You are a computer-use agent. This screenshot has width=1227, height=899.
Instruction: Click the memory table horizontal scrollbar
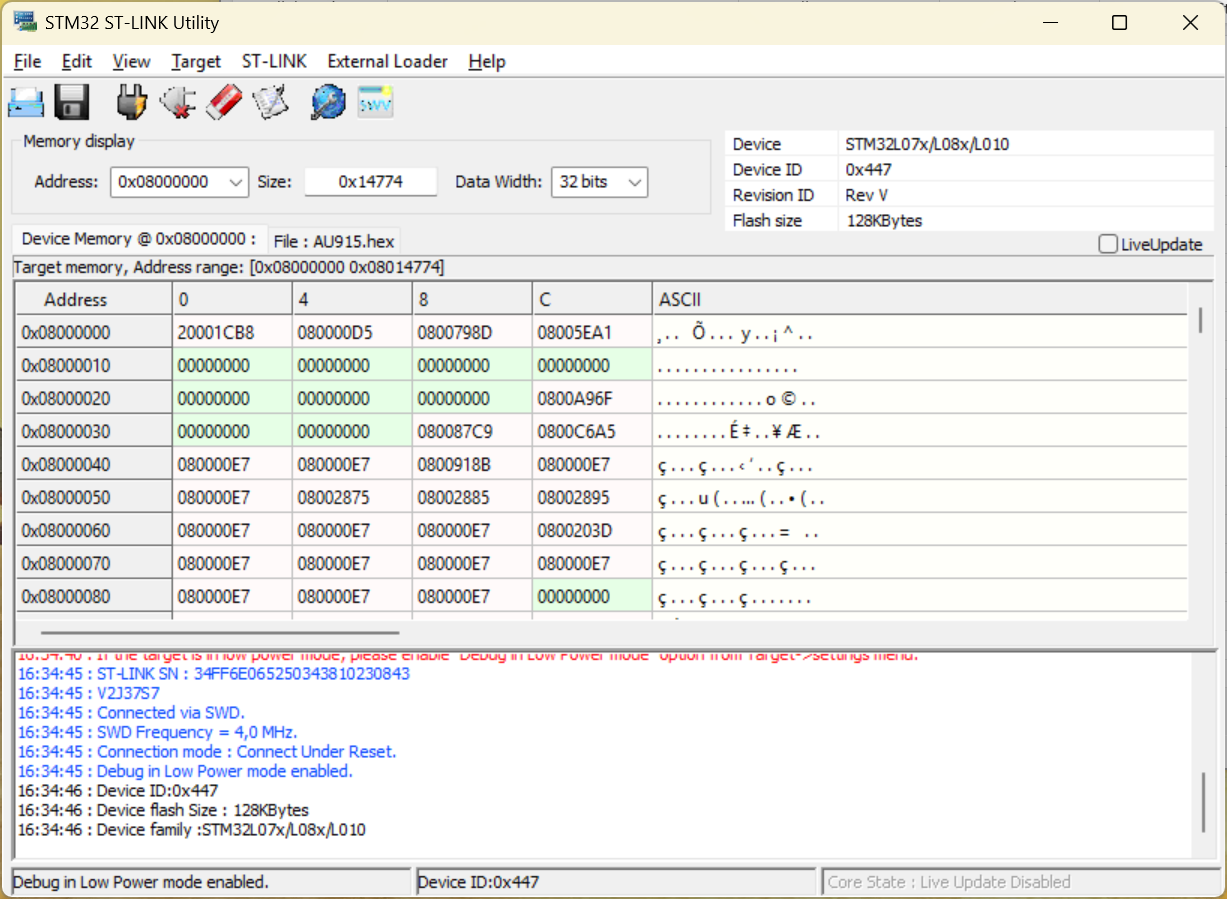pos(220,632)
